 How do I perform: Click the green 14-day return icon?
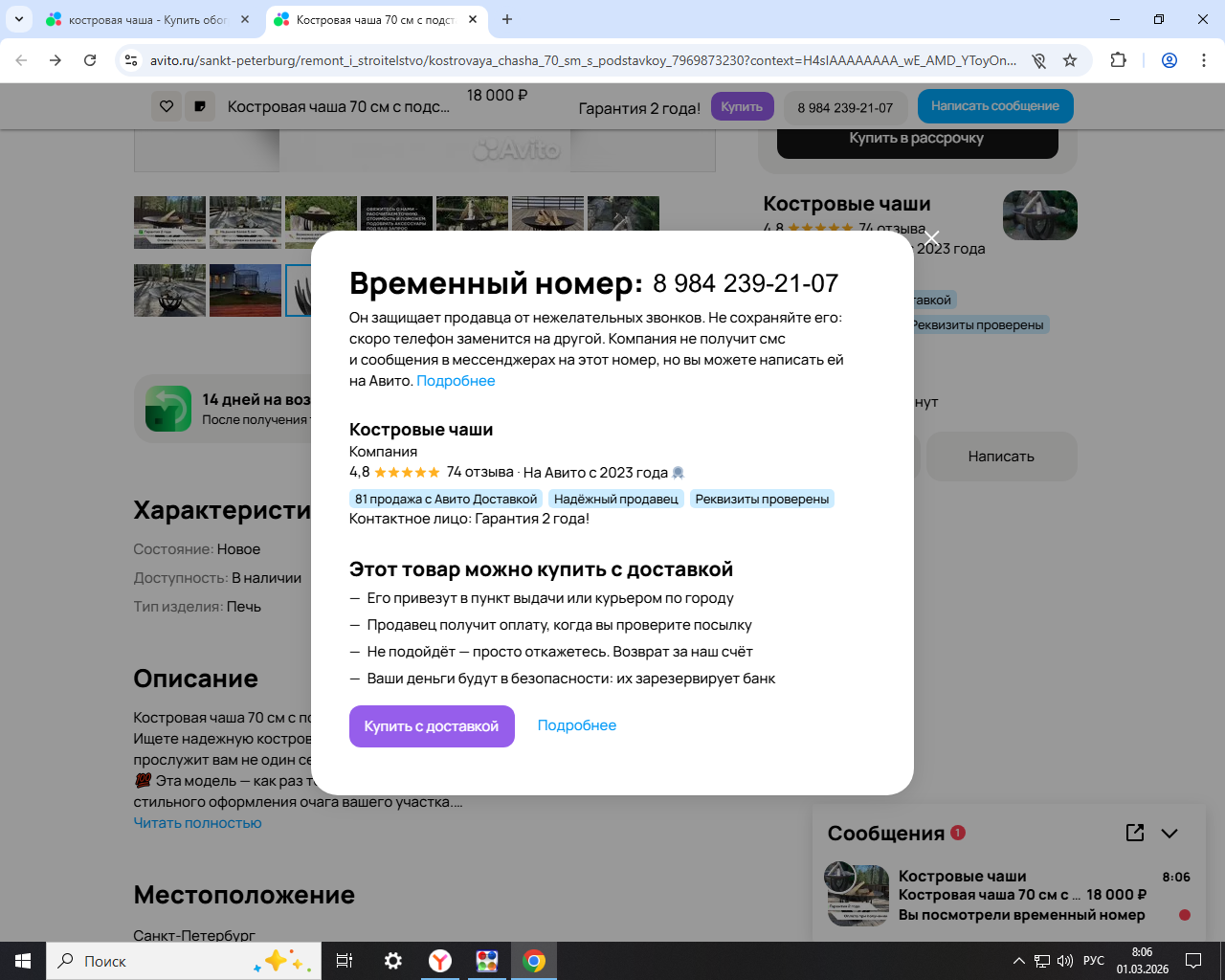pos(168,409)
